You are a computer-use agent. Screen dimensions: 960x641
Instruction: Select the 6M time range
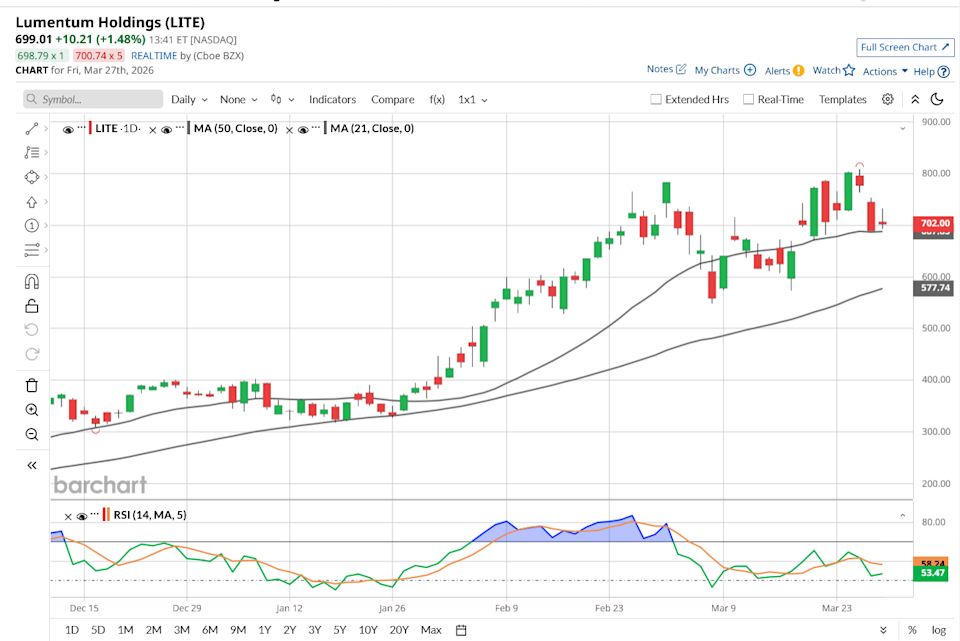coord(210,630)
